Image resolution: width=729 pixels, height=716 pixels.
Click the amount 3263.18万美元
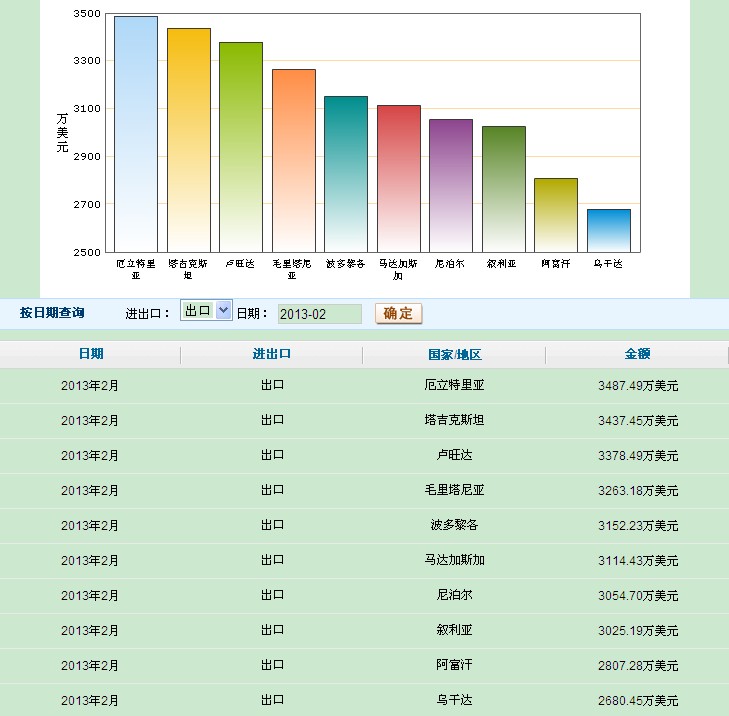pos(638,491)
